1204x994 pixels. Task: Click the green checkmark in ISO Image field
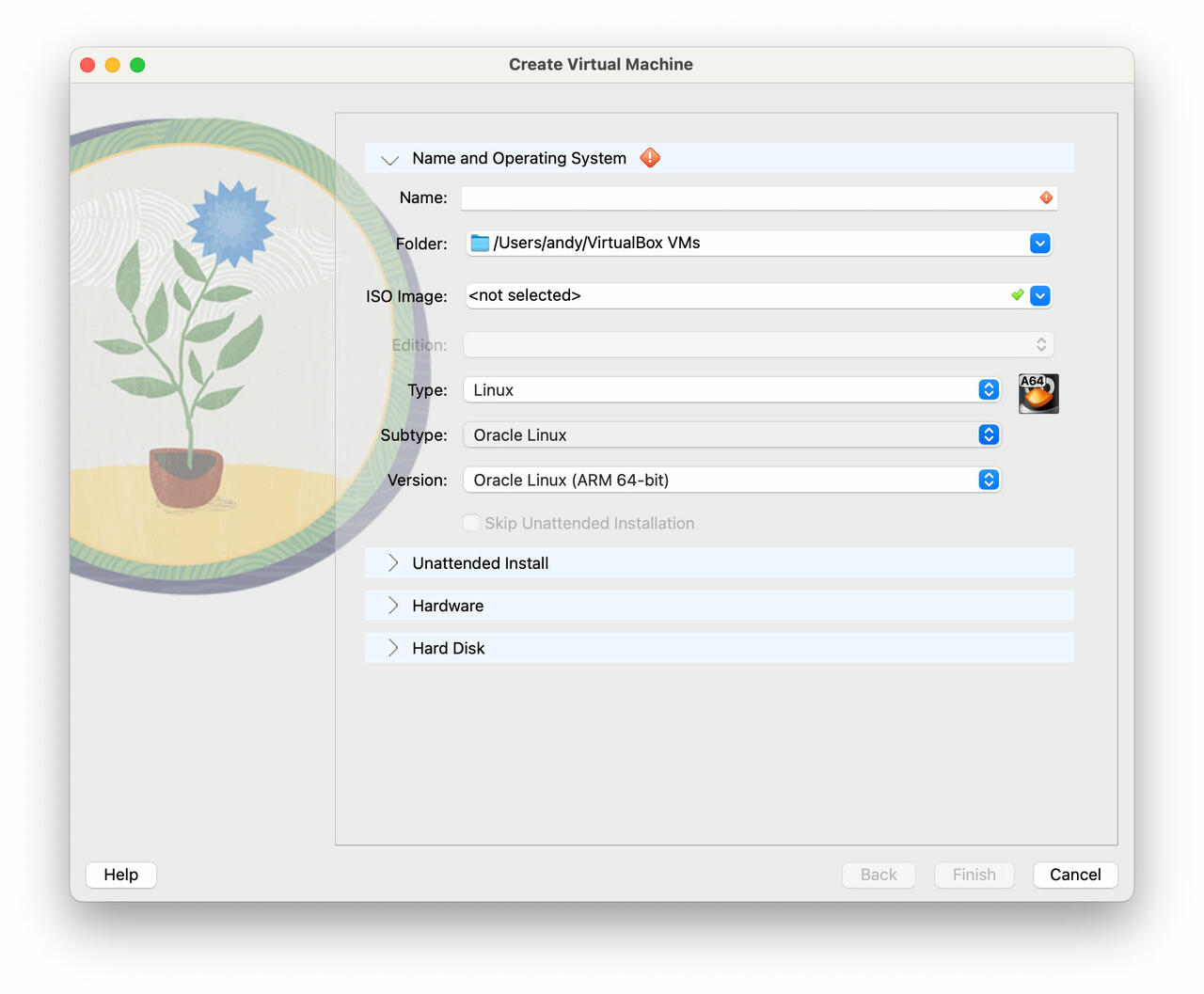point(1017,295)
